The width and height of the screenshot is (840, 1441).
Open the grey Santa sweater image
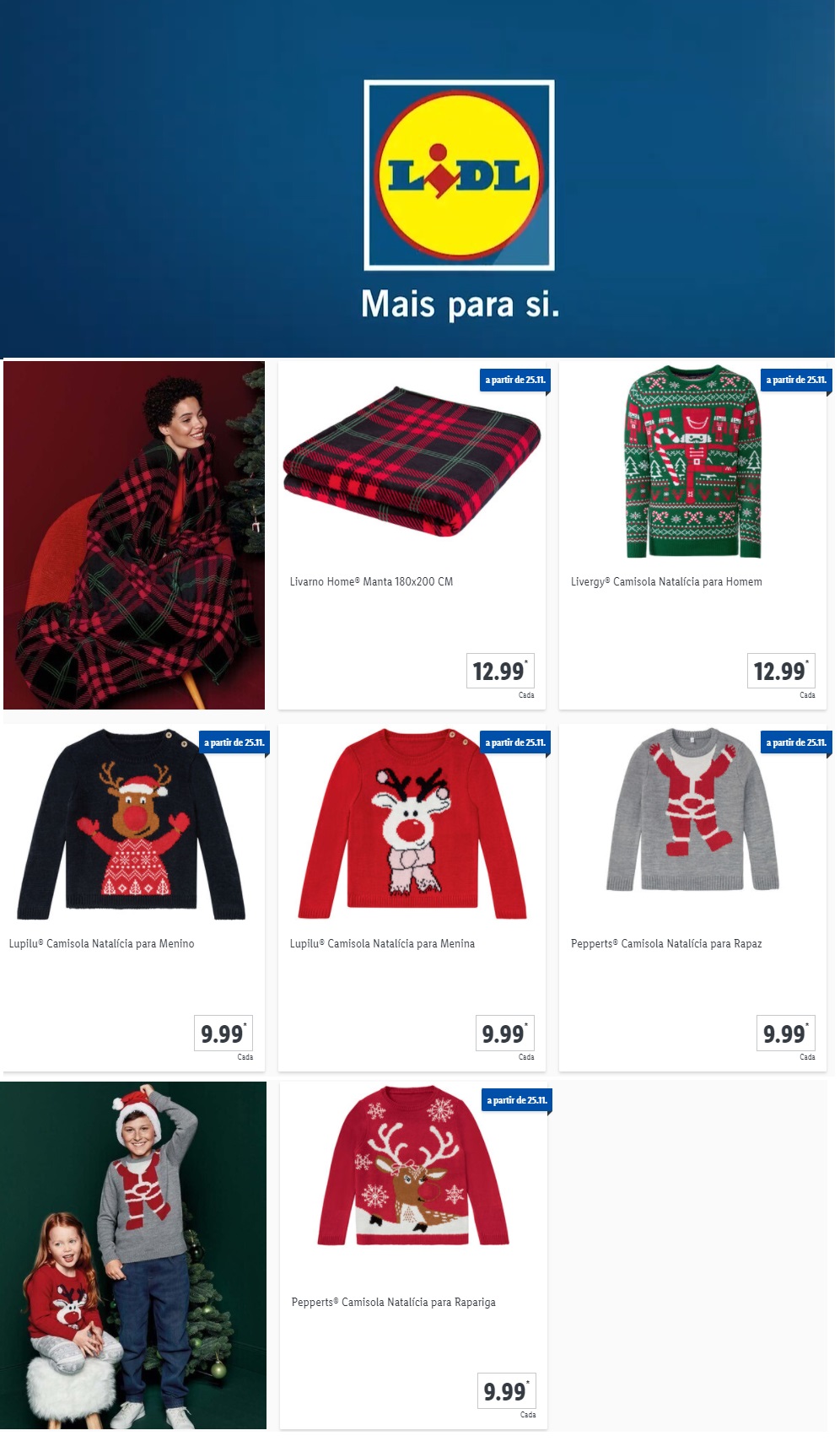pyautogui.click(x=693, y=810)
